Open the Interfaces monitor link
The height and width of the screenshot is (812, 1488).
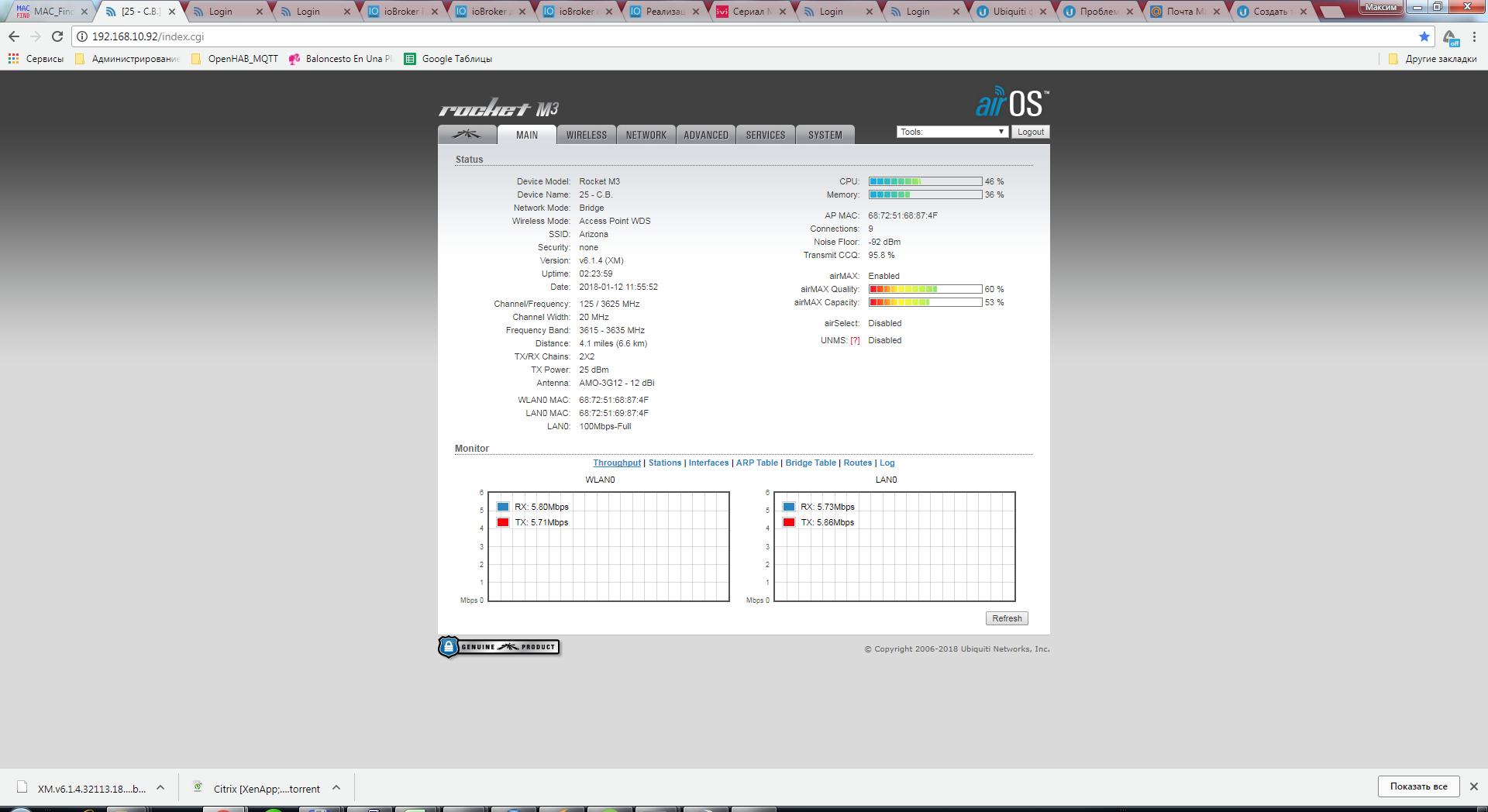tap(708, 463)
